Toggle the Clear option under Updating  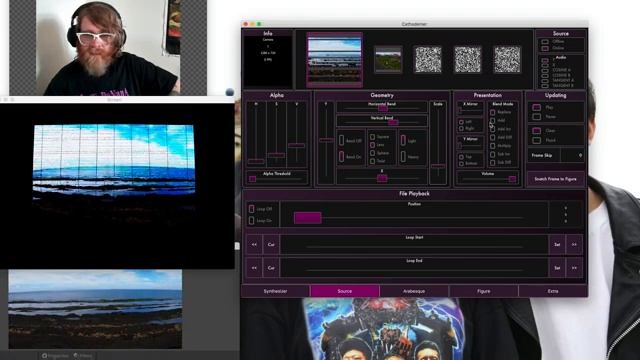pyautogui.click(x=537, y=131)
